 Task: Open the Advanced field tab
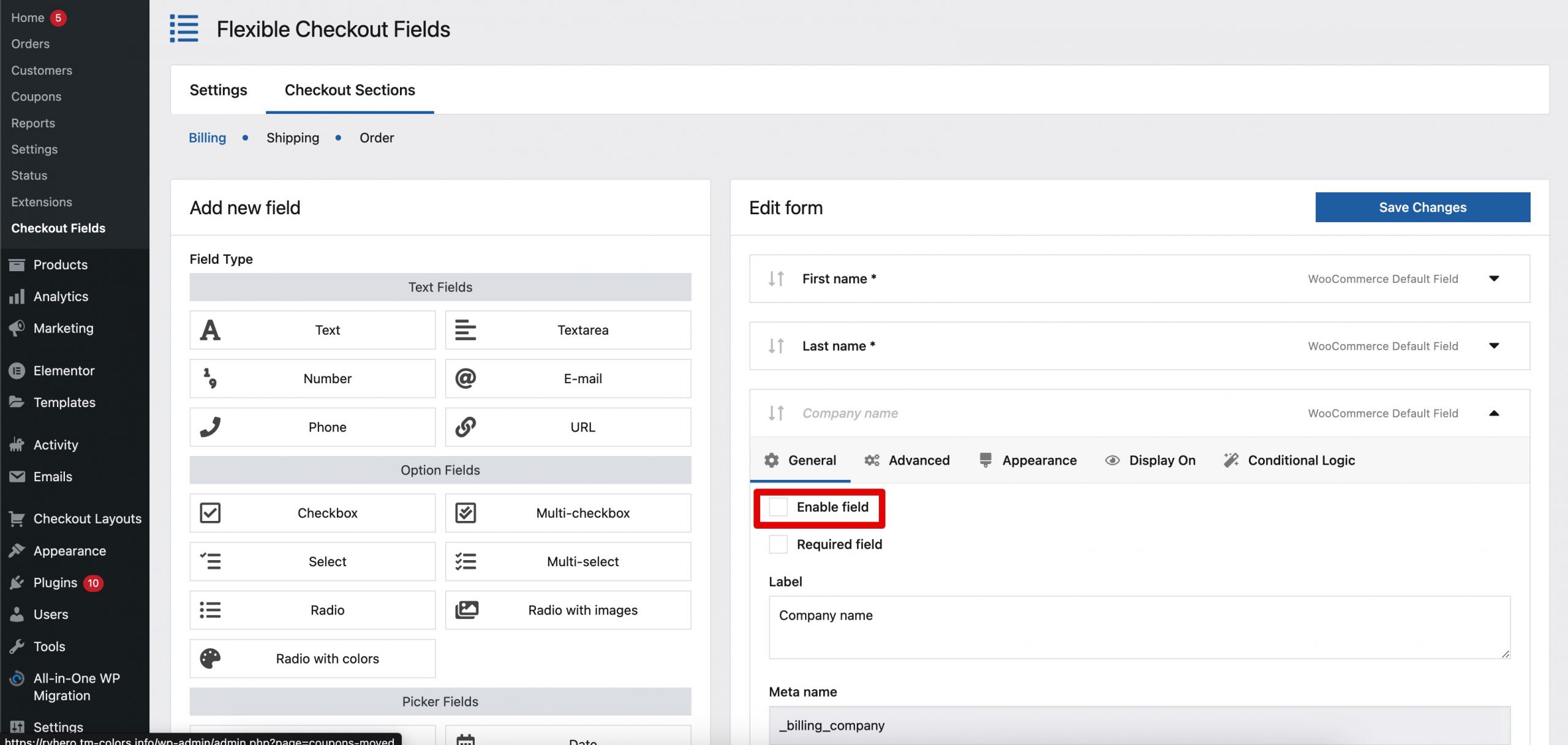907,460
